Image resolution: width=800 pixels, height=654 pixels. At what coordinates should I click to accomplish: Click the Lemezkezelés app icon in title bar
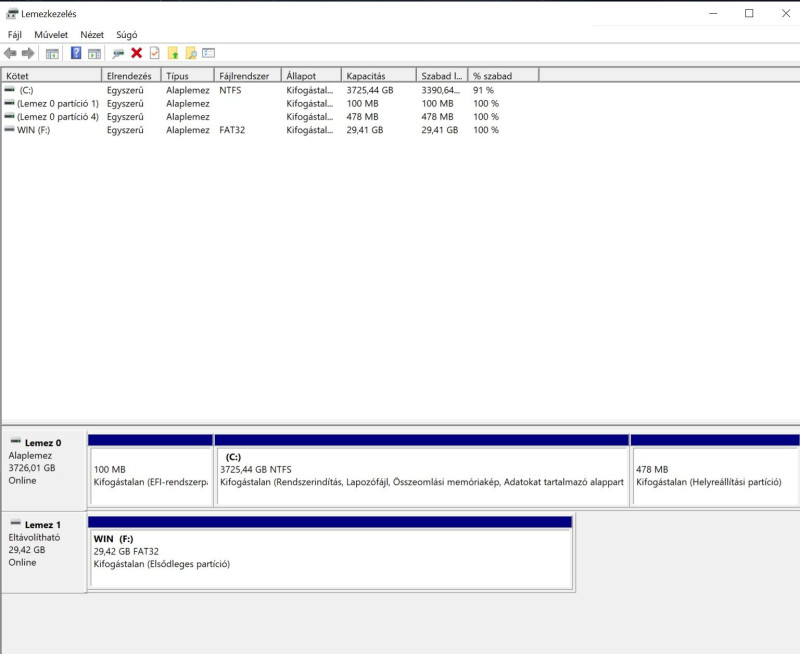[12, 14]
